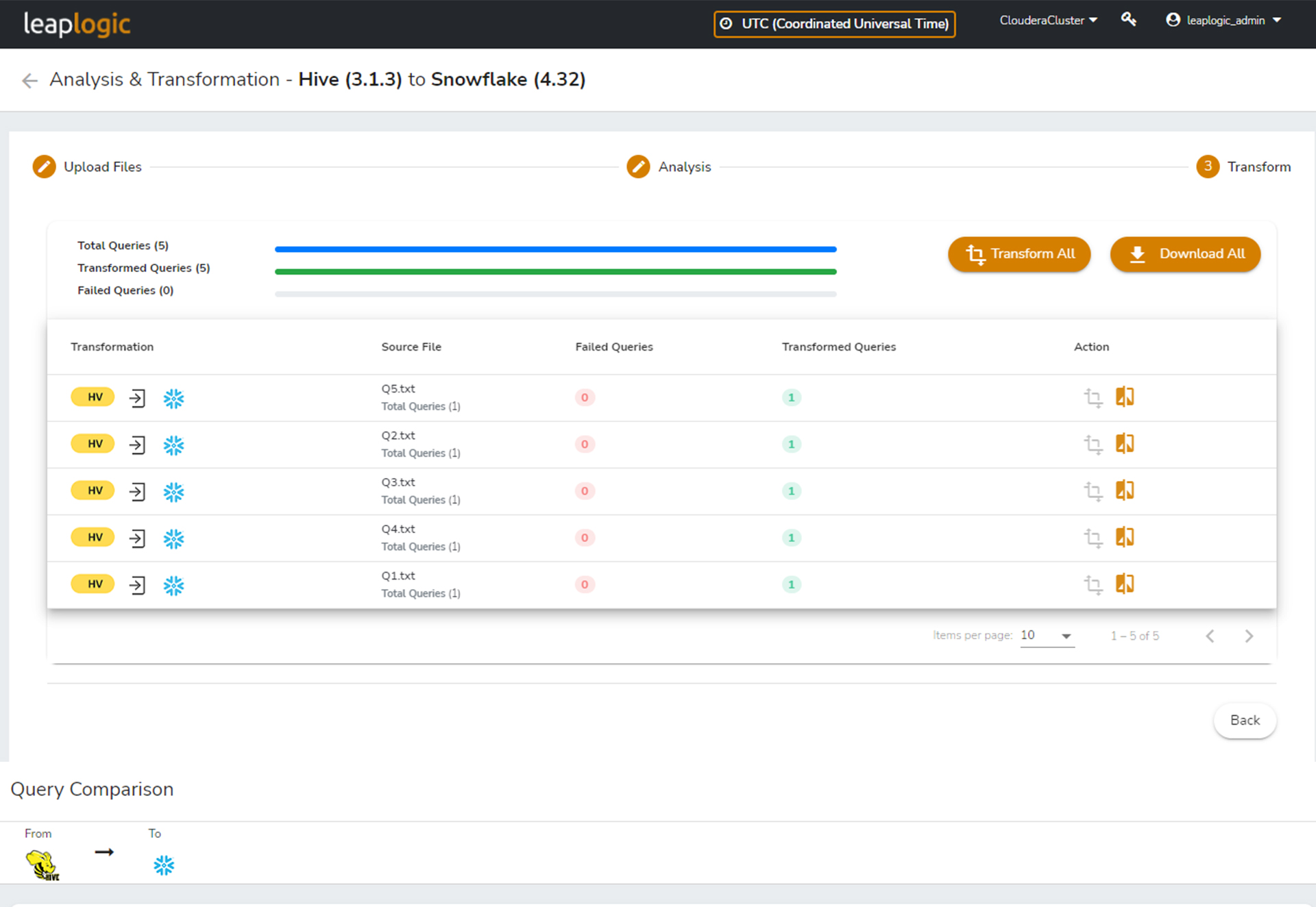The height and width of the screenshot is (907, 1316).
Task: Click the key icon in header
Action: pyautogui.click(x=1128, y=20)
